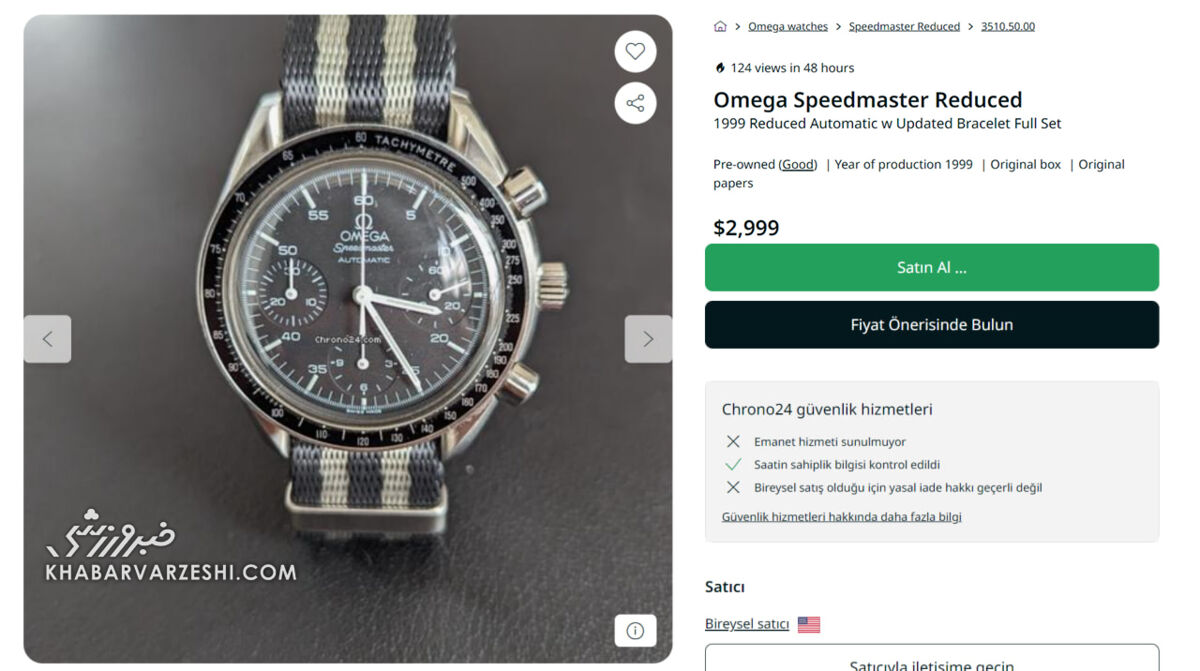This screenshot has height=671, width=1200.
Task: Click Satıcıyla iletişime geçin button
Action: coord(932,660)
